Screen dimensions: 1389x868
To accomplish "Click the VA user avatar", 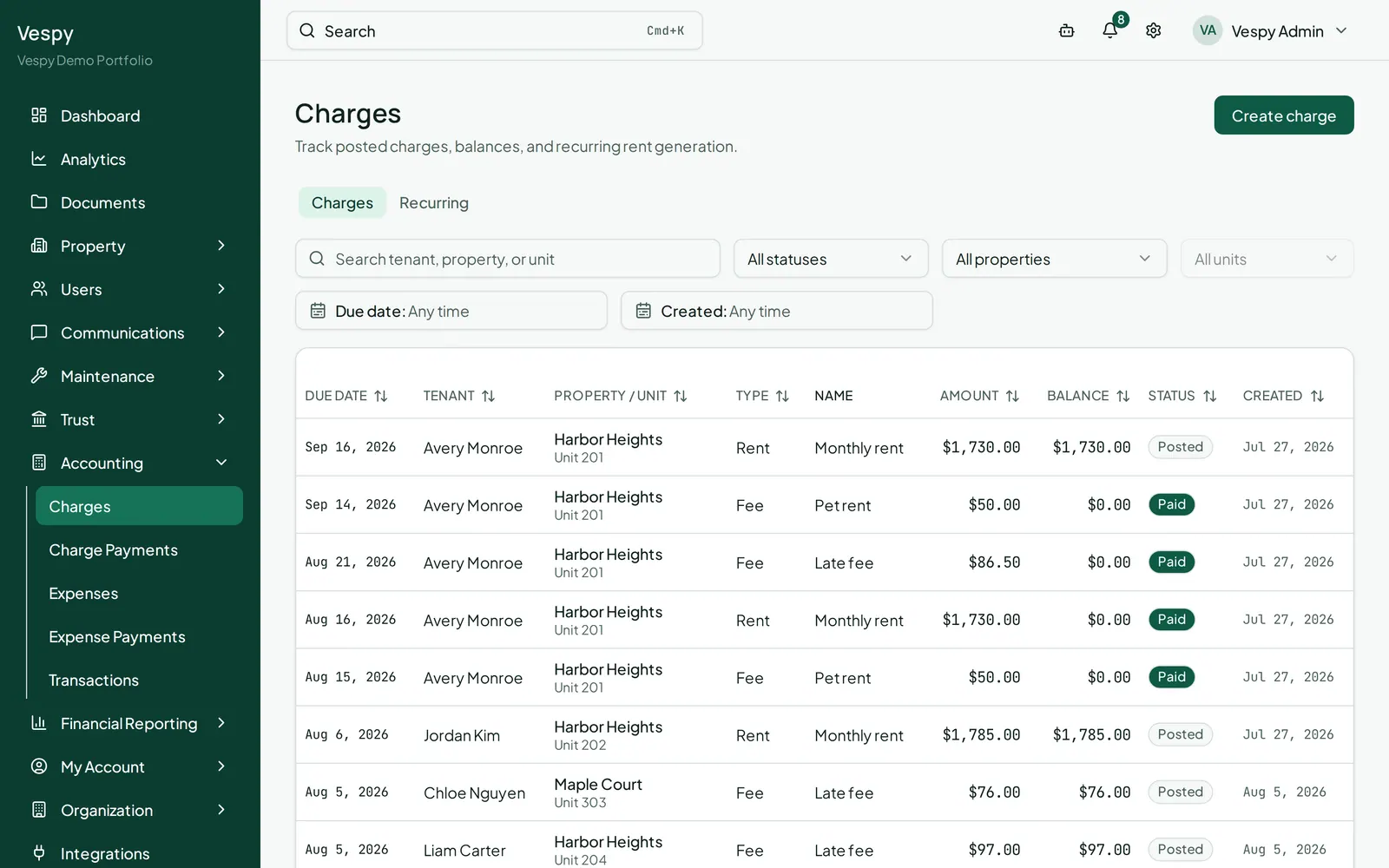I will pyautogui.click(x=1208, y=30).
